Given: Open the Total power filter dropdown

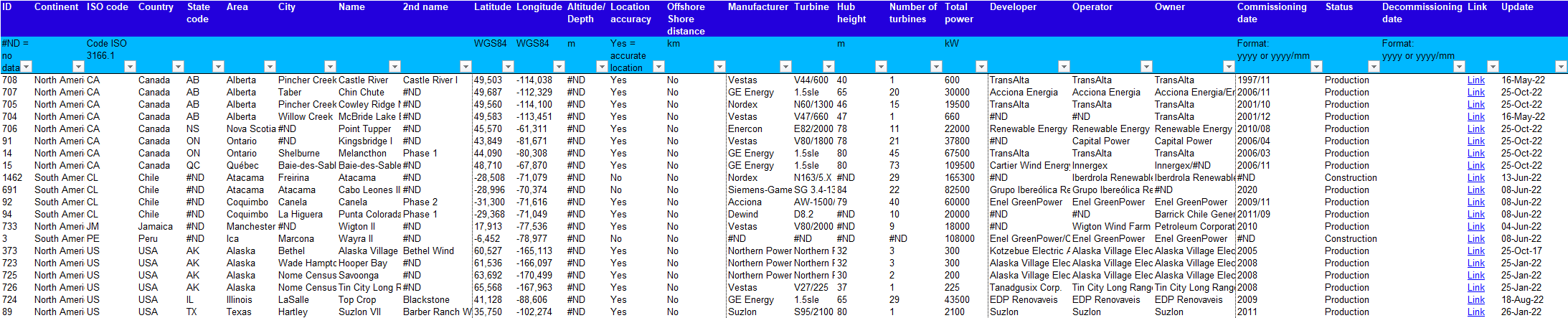Looking at the screenshot, I should click(981, 67).
